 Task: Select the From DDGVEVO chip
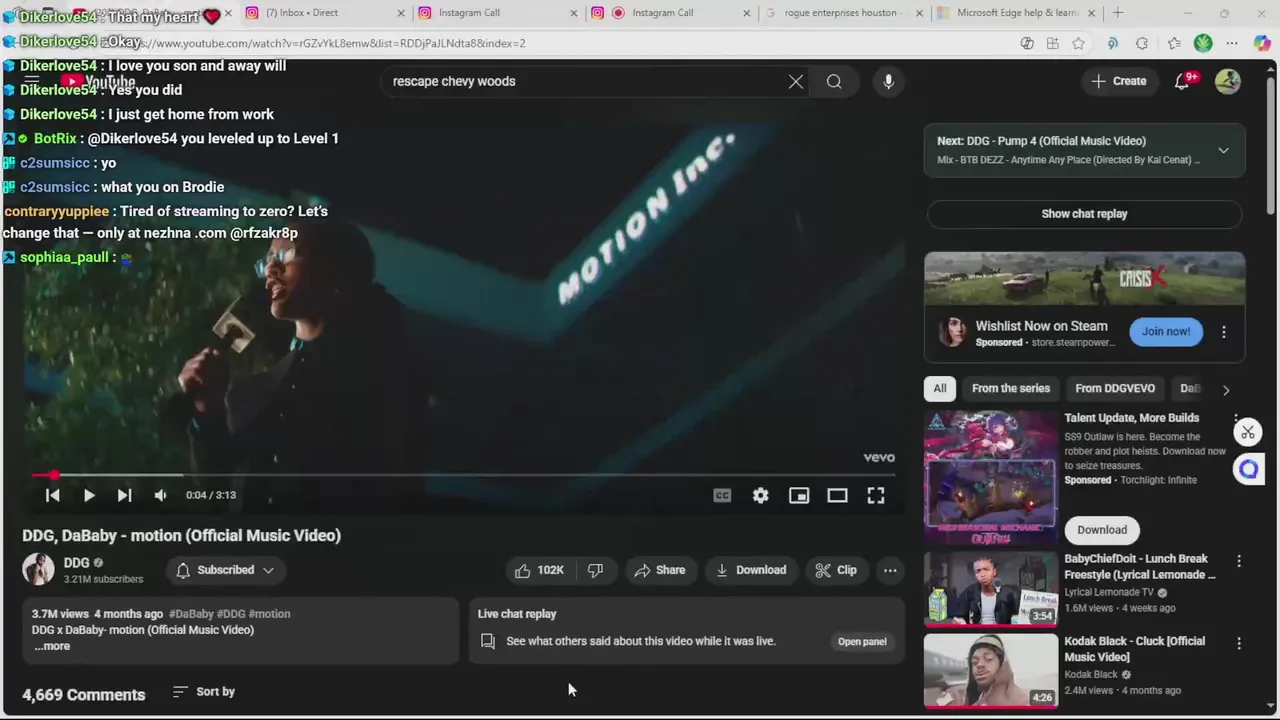coord(1115,388)
